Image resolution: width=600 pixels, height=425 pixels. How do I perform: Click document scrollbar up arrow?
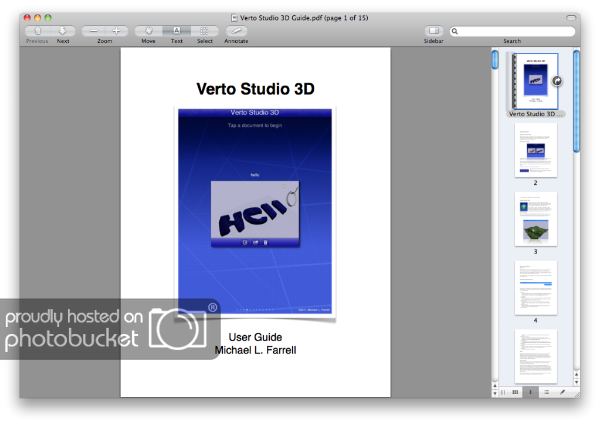tap(495, 386)
